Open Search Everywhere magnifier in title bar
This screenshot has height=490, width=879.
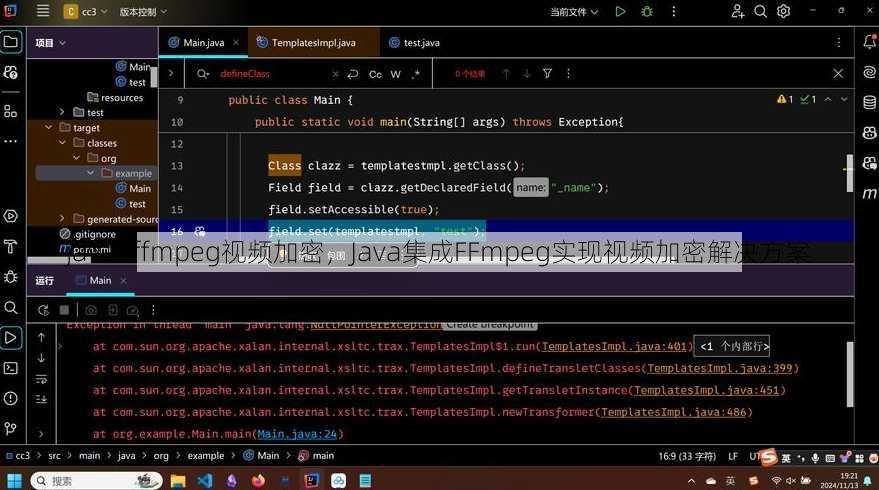click(x=760, y=11)
